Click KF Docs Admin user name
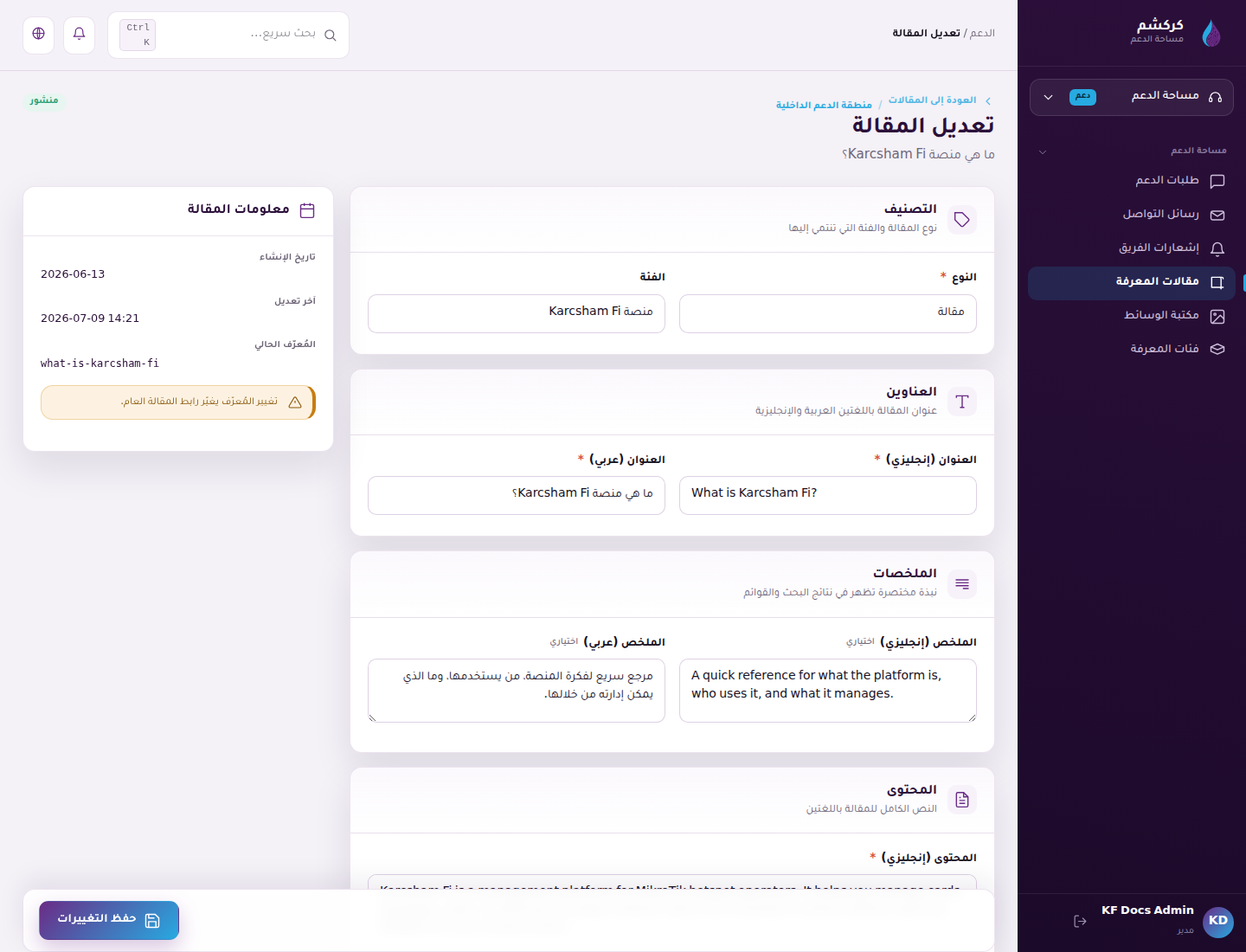 pyautogui.click(x=1147, y=910)
